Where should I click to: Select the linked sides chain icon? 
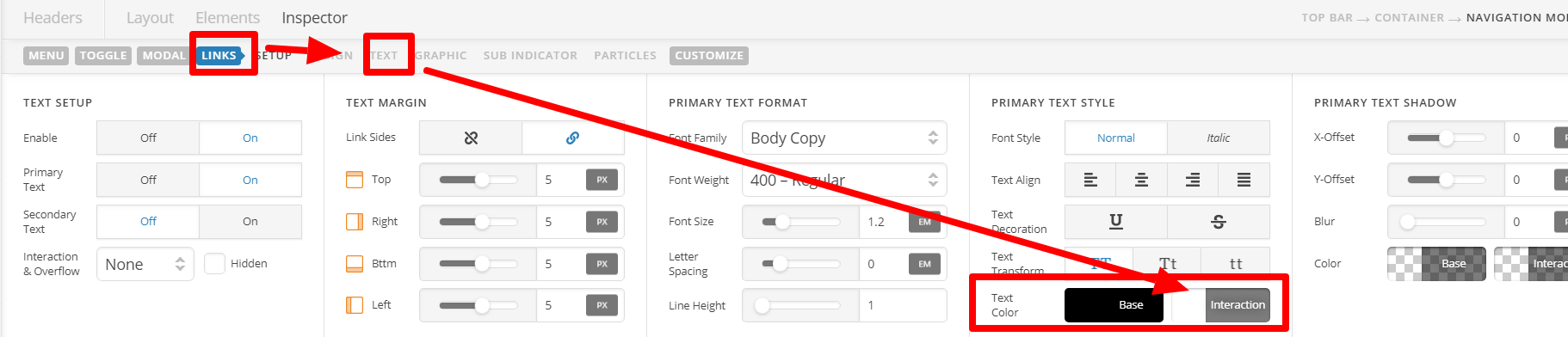(572, 138)
